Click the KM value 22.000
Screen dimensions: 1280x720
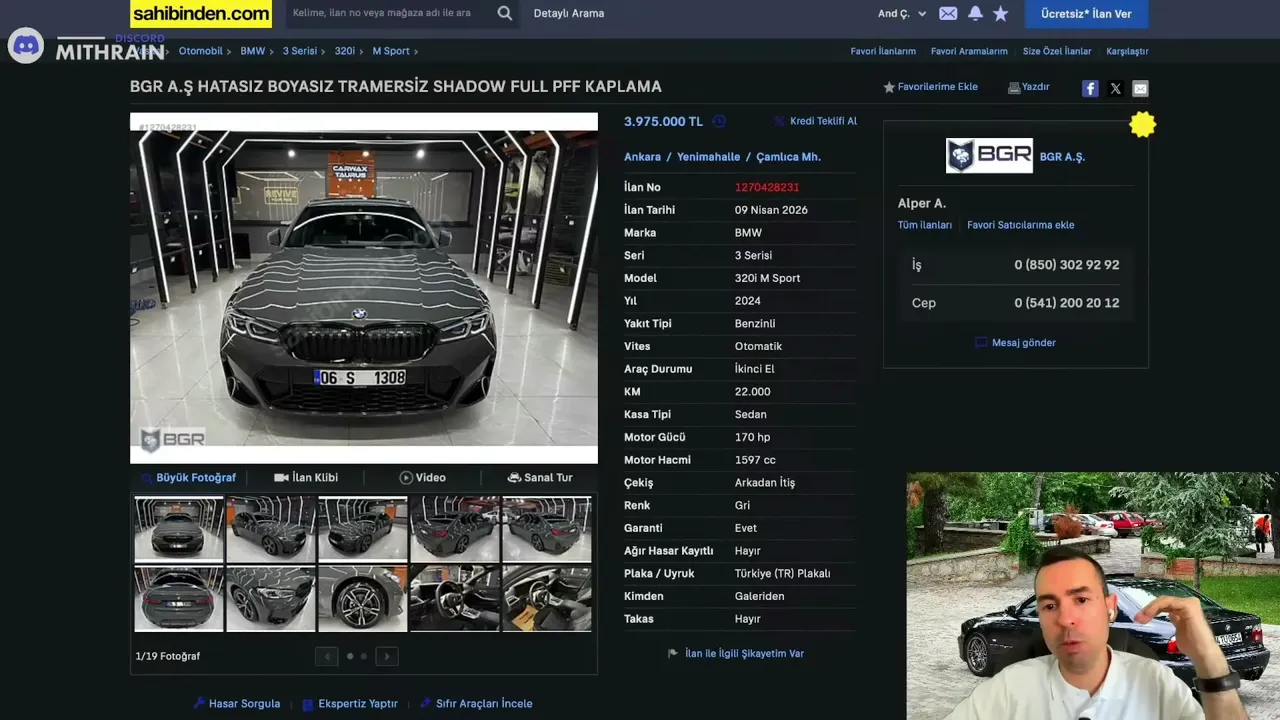tap(752, 392)
